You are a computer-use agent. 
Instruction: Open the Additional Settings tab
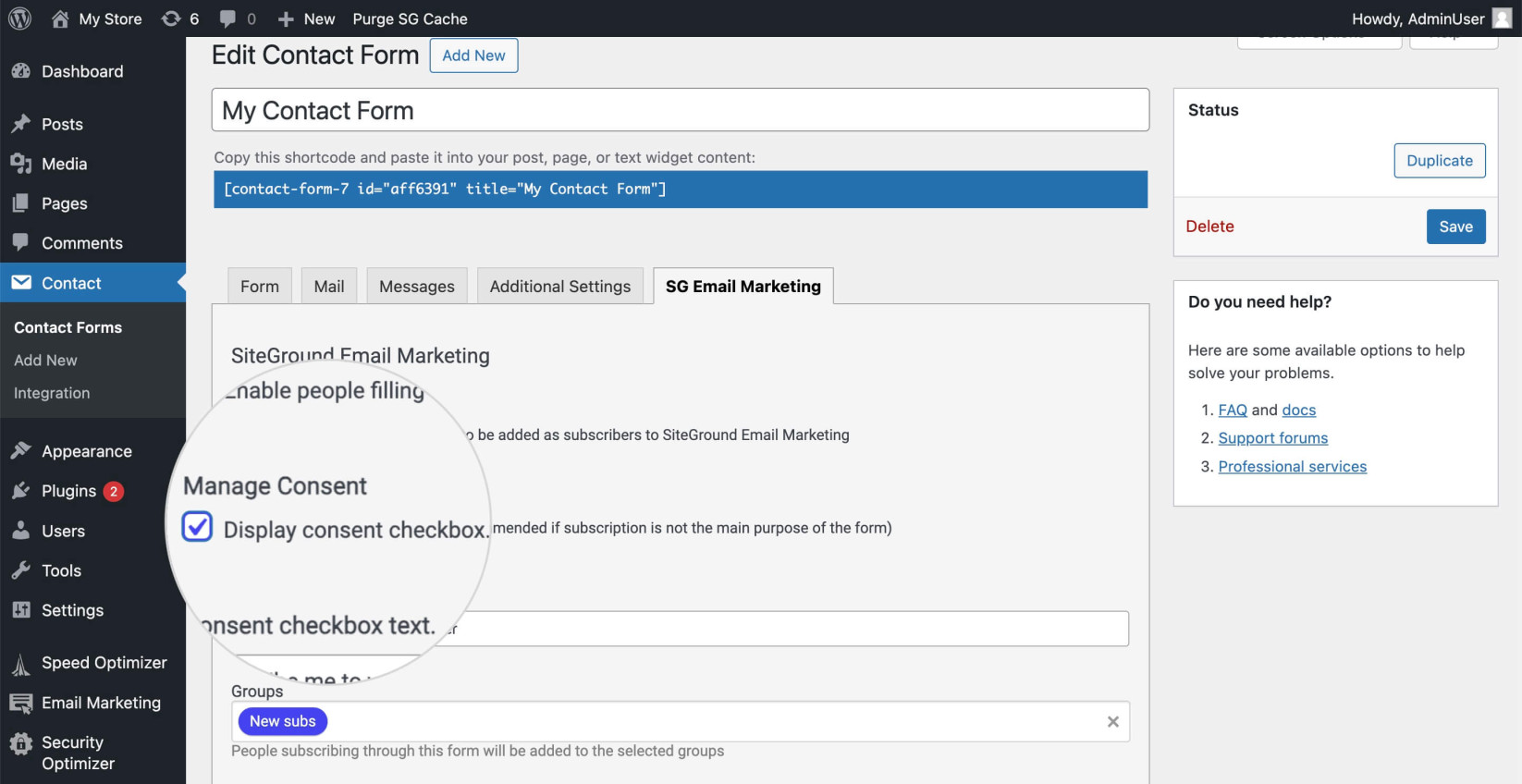560,287
